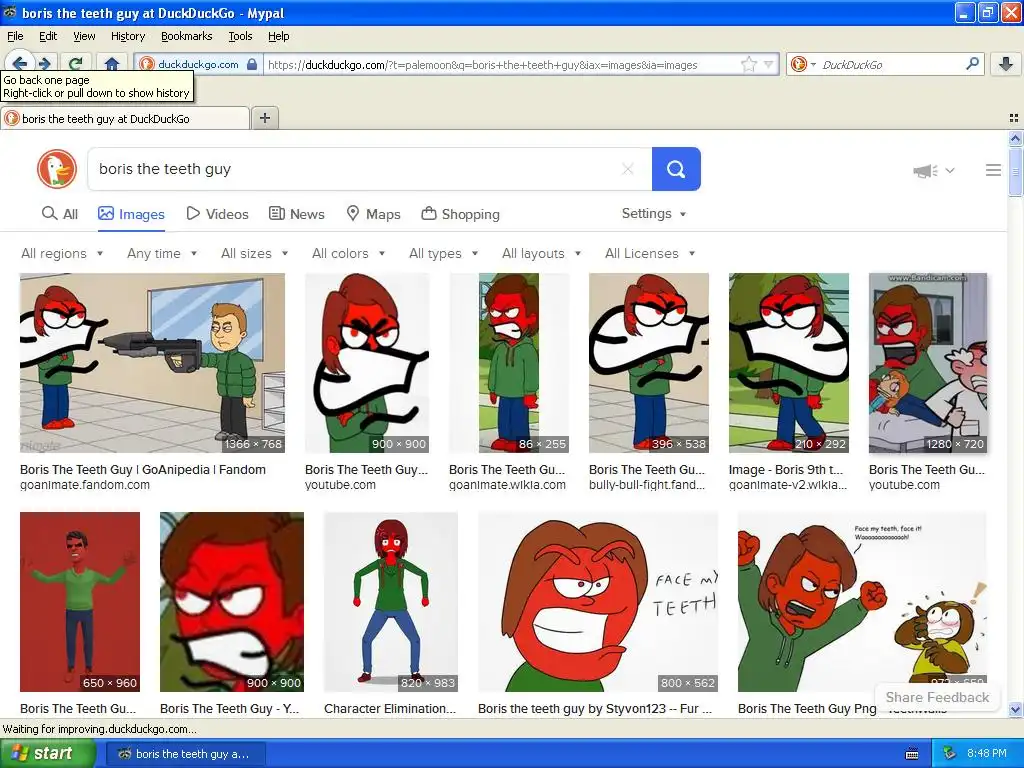
Task: Open the hamburger side menu
Action: 993,170
